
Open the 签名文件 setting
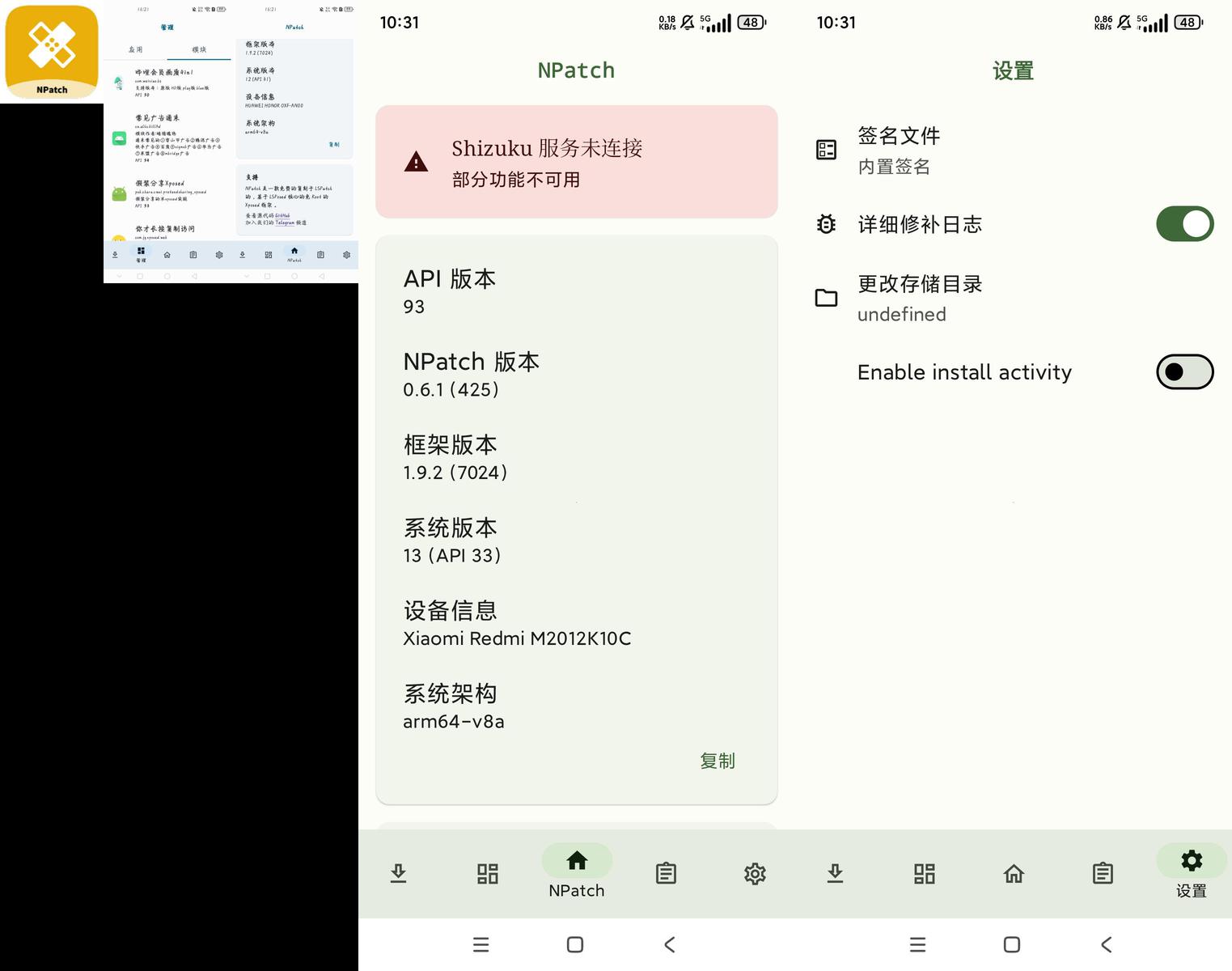pos(898,150)
